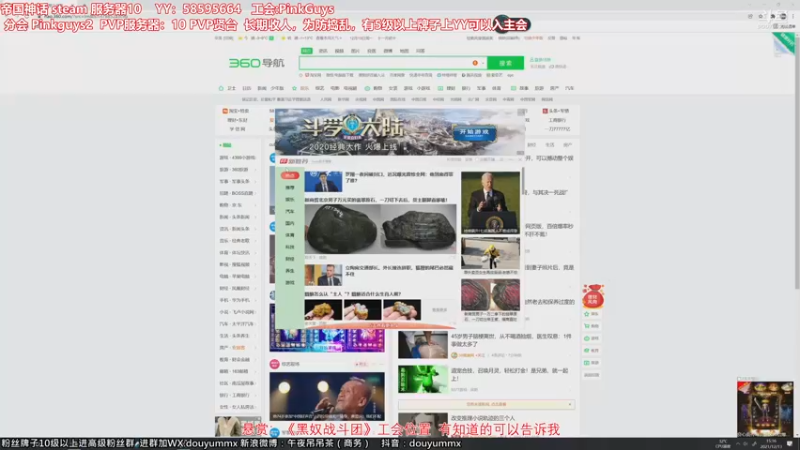
Task: Select 推荐 category in news popup
Action: tap(290, 187)
